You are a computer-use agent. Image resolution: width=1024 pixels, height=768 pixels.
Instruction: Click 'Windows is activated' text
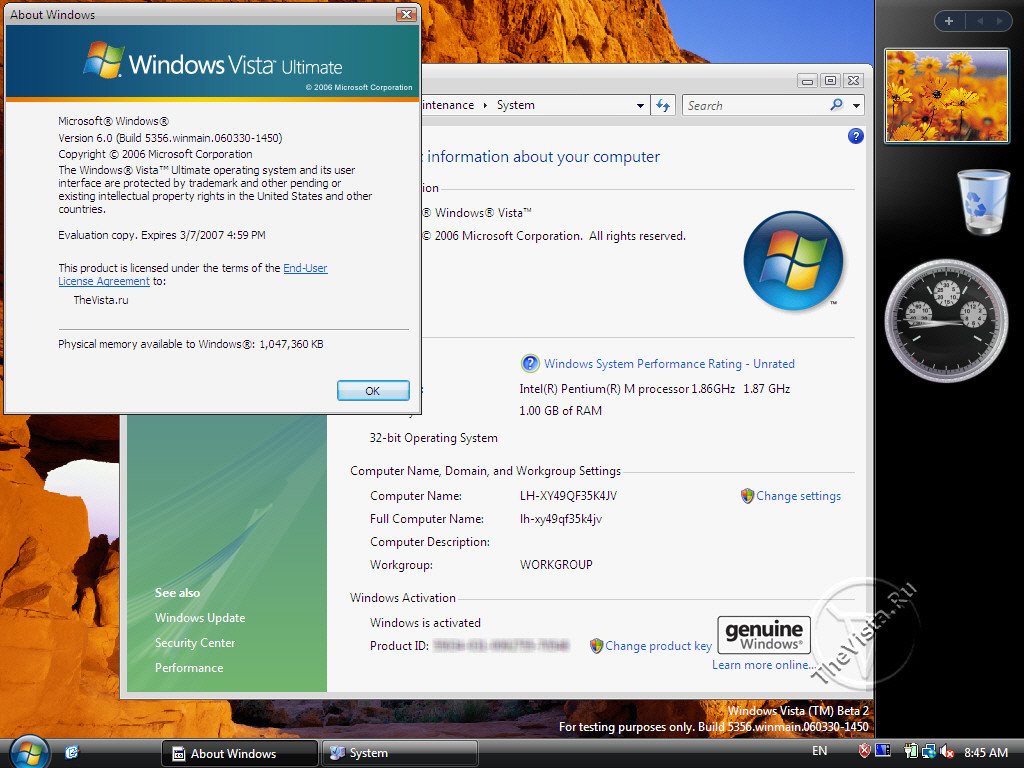pyautogui.click(x=425, y=622)
